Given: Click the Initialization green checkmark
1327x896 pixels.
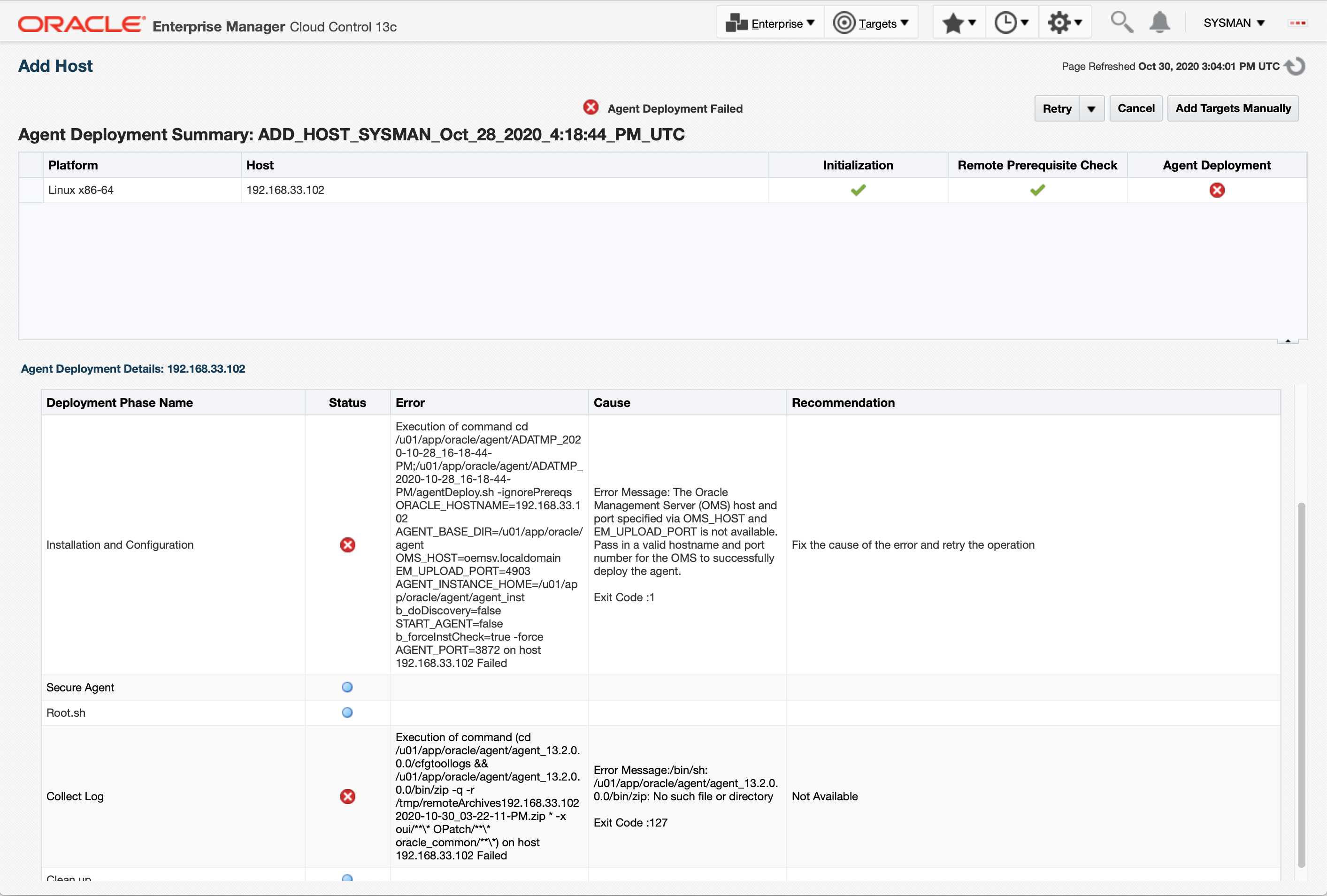Looking at the screenshot, I should [x=858, y=190].
